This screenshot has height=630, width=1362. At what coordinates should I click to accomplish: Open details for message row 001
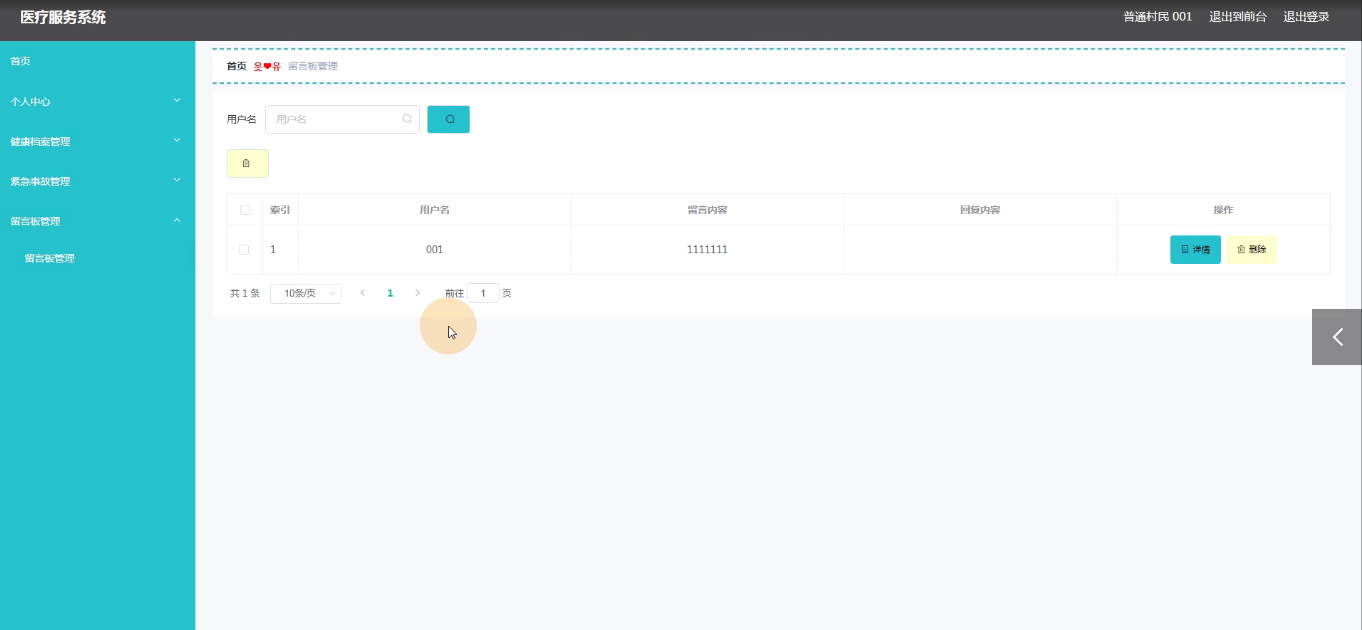click(x=1195, y=249)
